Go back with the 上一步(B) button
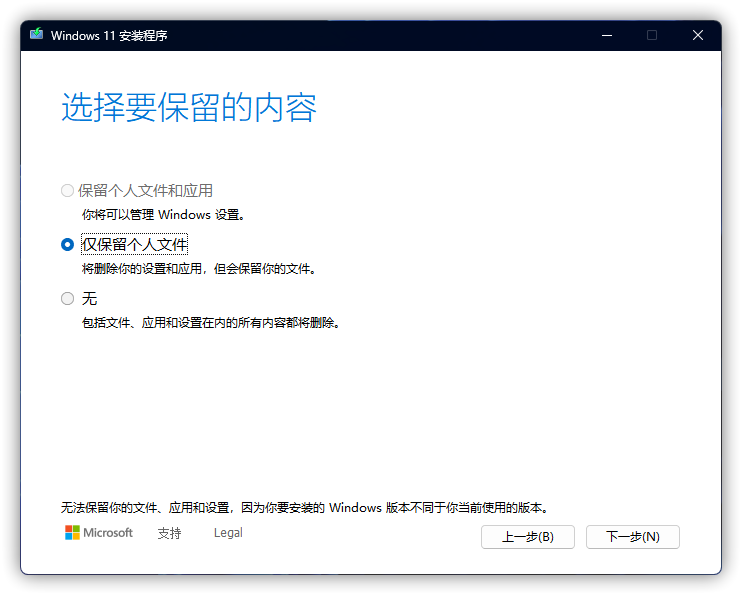The image size is (742, 595). pos(527,537)
